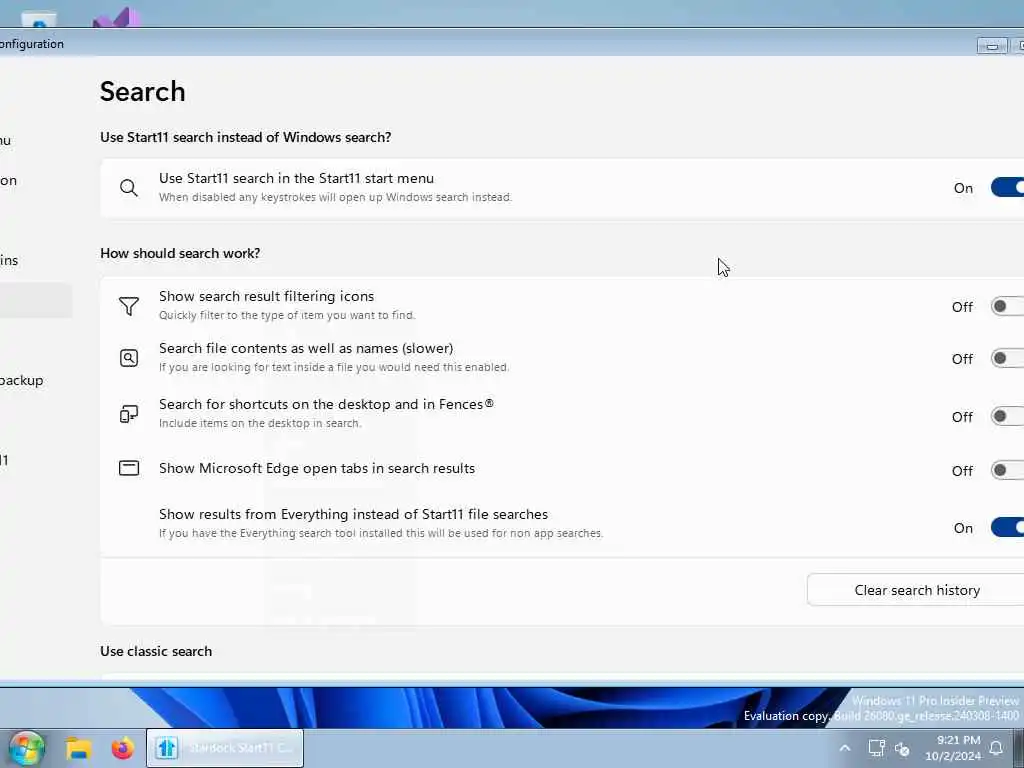This screenshot has width=1024, height=768.
Task: Open the Windows Start orb
Action: tap(26, 748)
